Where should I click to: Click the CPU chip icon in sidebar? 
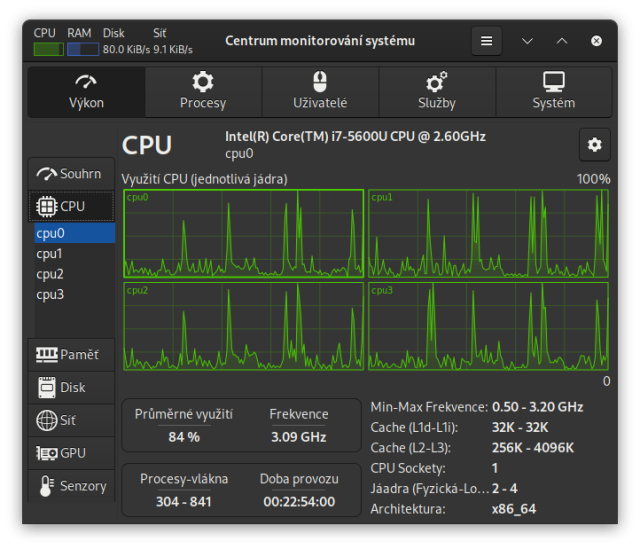click(47, 207)
